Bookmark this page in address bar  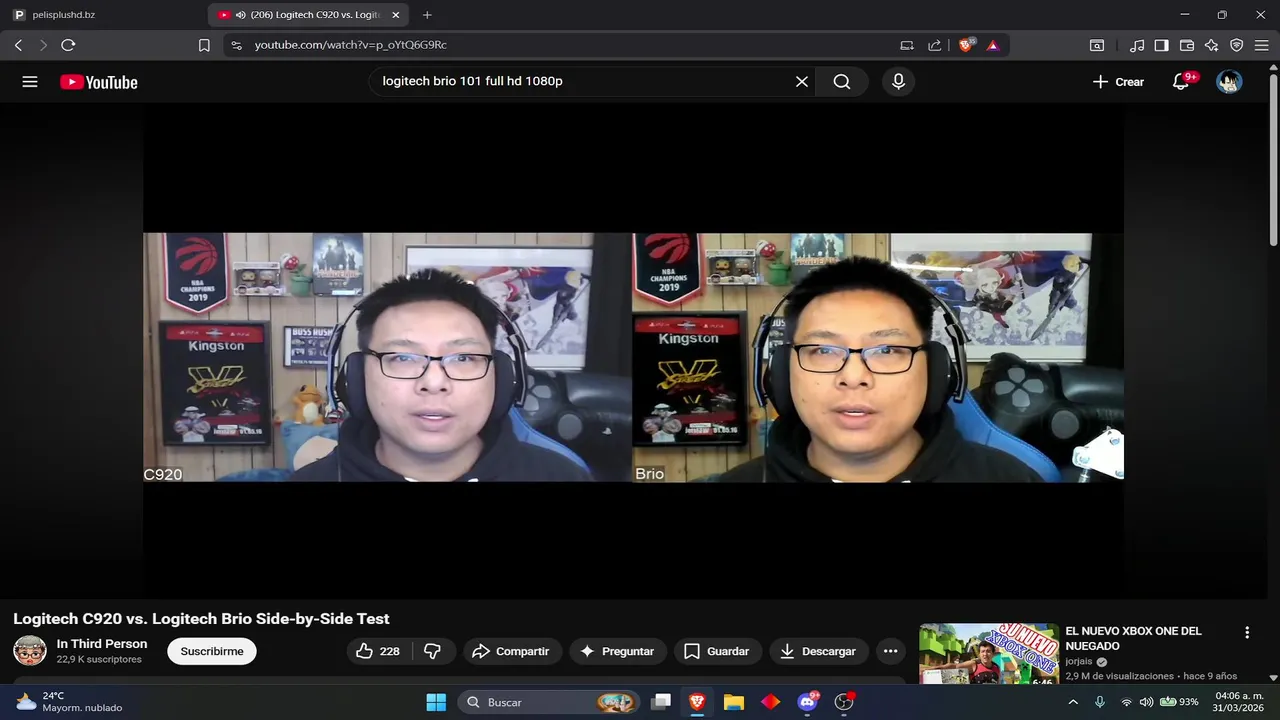[x=204, y=45]
